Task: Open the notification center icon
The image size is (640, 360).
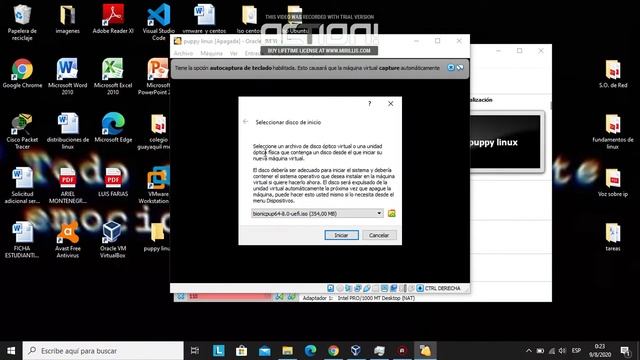Action: pos(624,351)
